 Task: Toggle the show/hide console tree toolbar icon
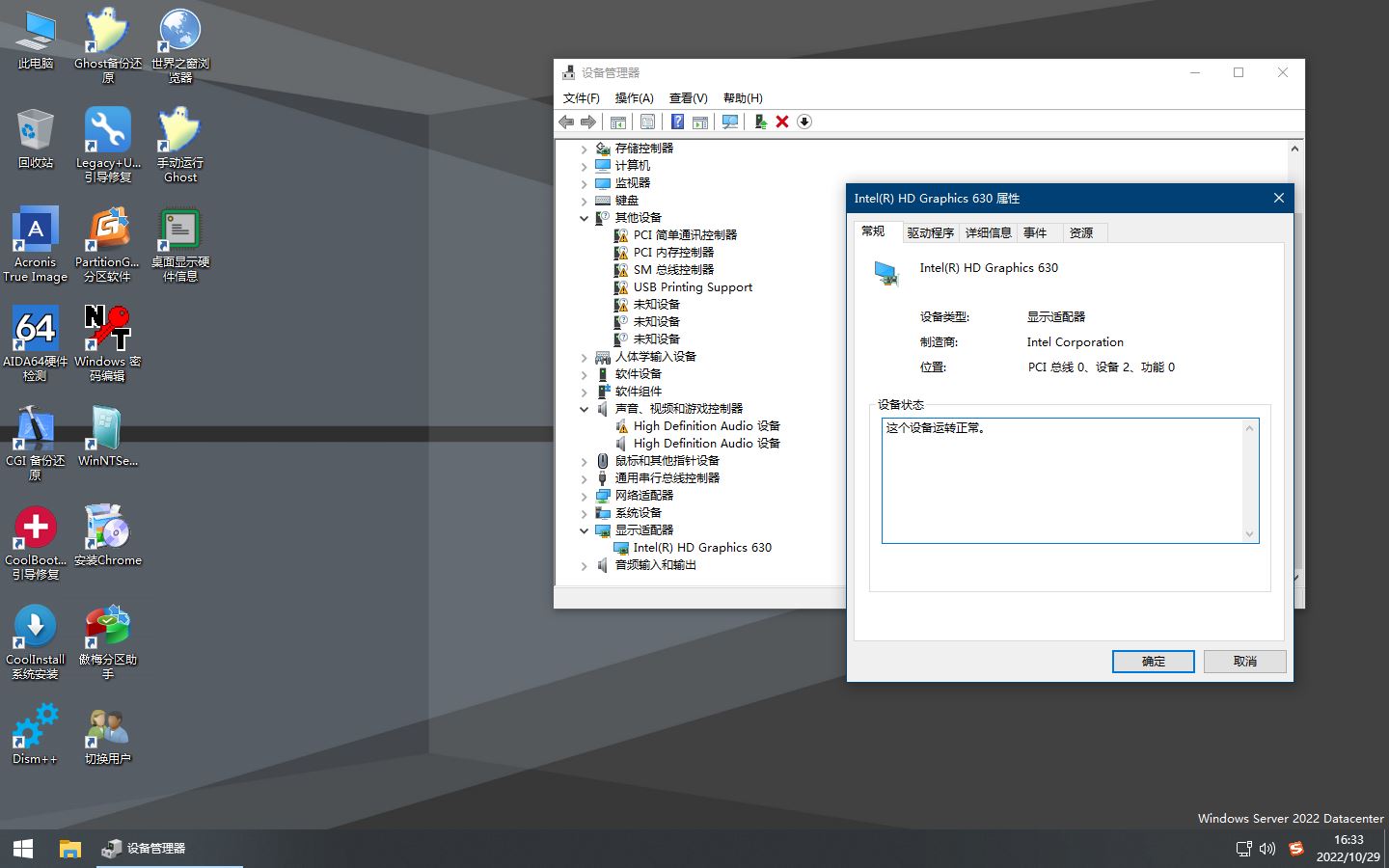pos(618,122)
